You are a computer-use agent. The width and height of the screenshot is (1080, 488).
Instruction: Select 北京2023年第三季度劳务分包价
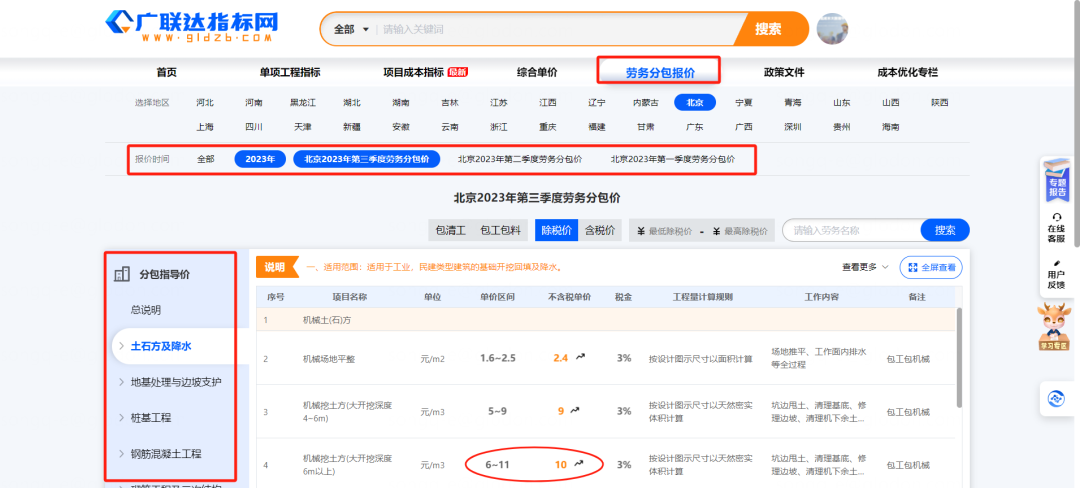point(367,159)
